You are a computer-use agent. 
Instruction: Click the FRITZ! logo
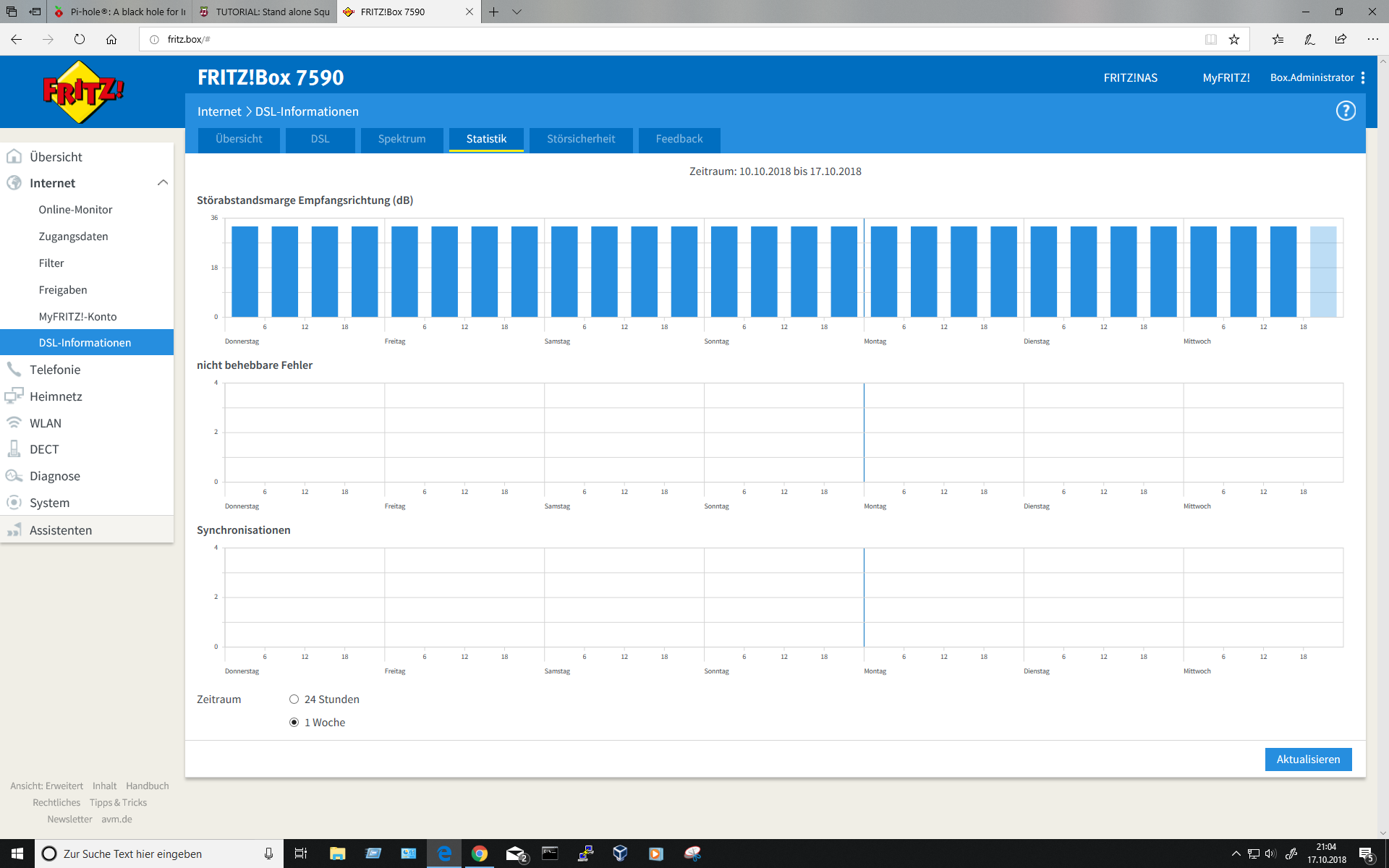(83, 92)
